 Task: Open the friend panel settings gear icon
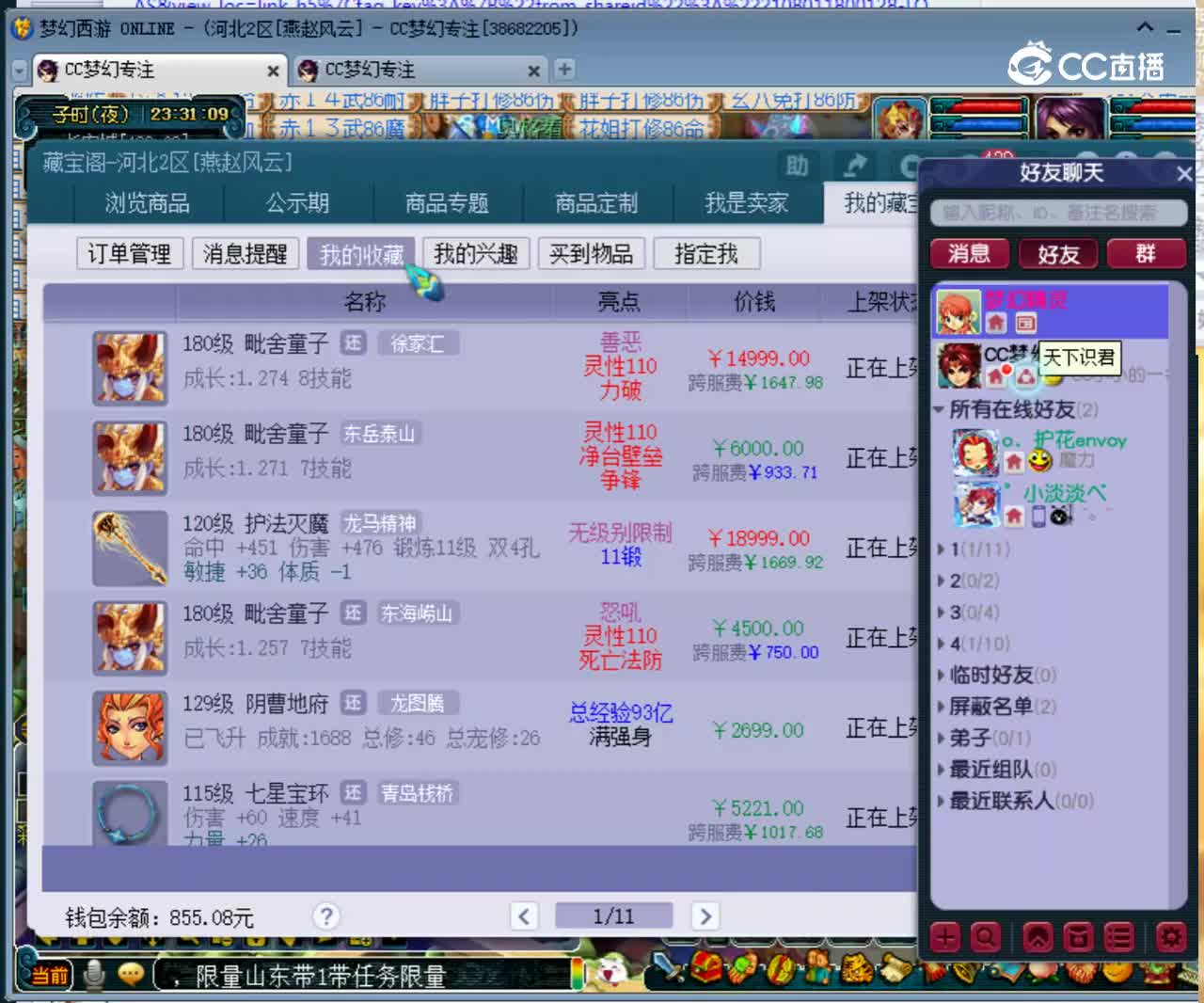1170,936
